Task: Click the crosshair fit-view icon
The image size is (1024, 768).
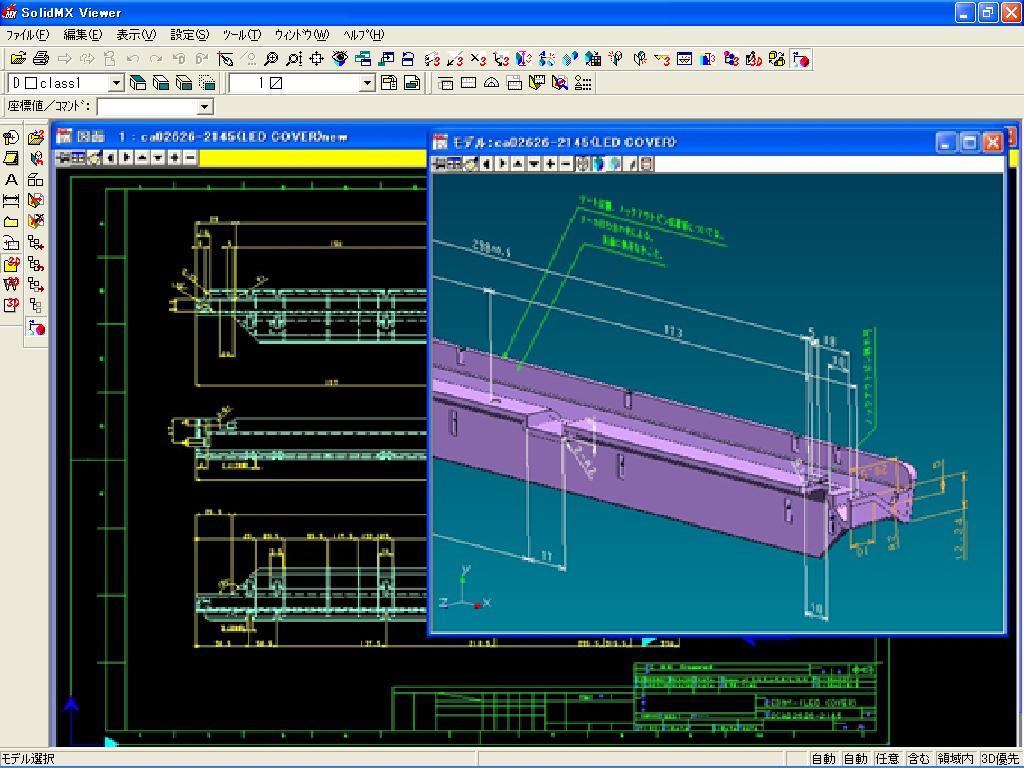Action: tap(316, 59)
